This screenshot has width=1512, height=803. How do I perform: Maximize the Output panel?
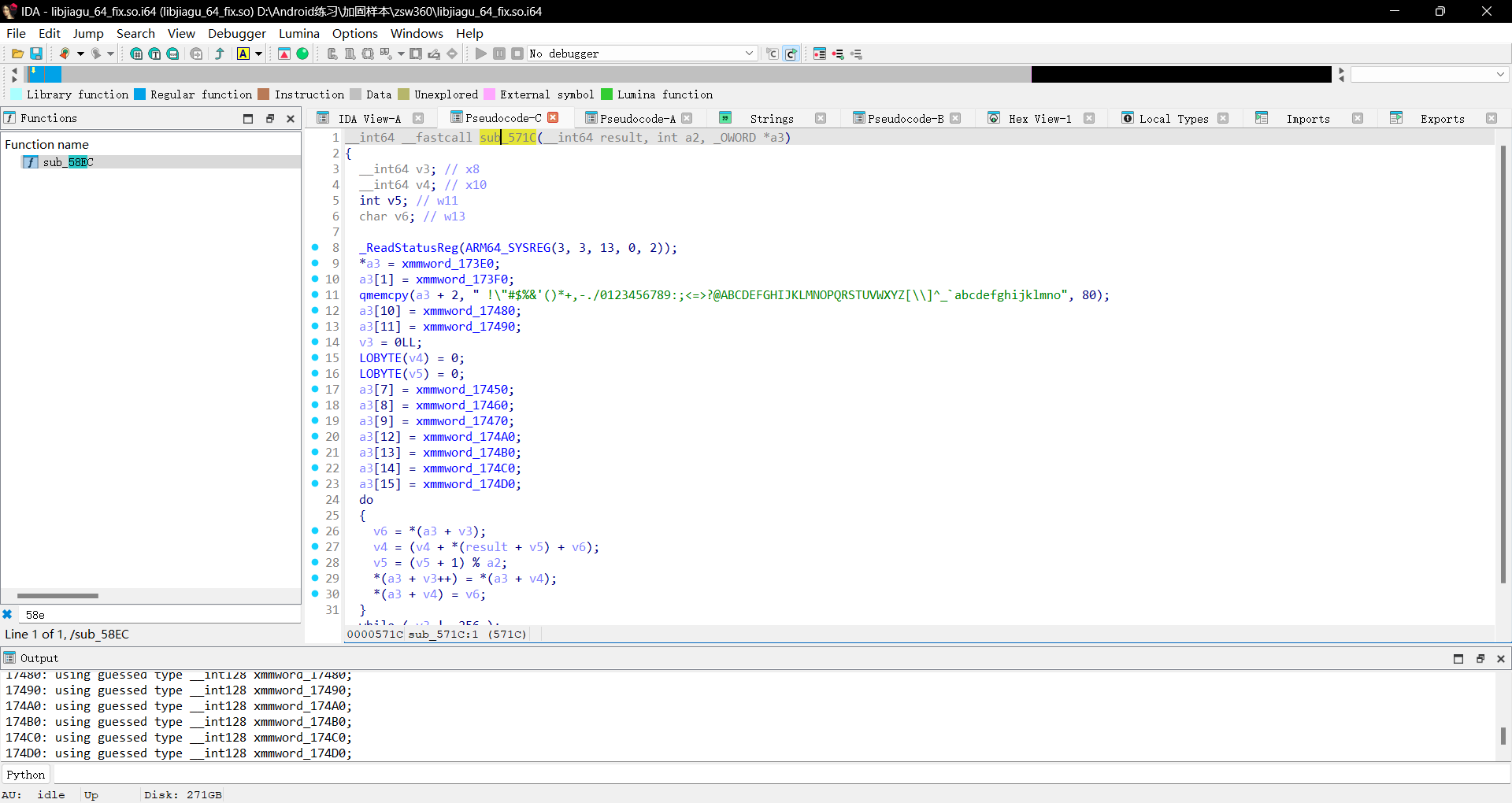pos(1458,658)
